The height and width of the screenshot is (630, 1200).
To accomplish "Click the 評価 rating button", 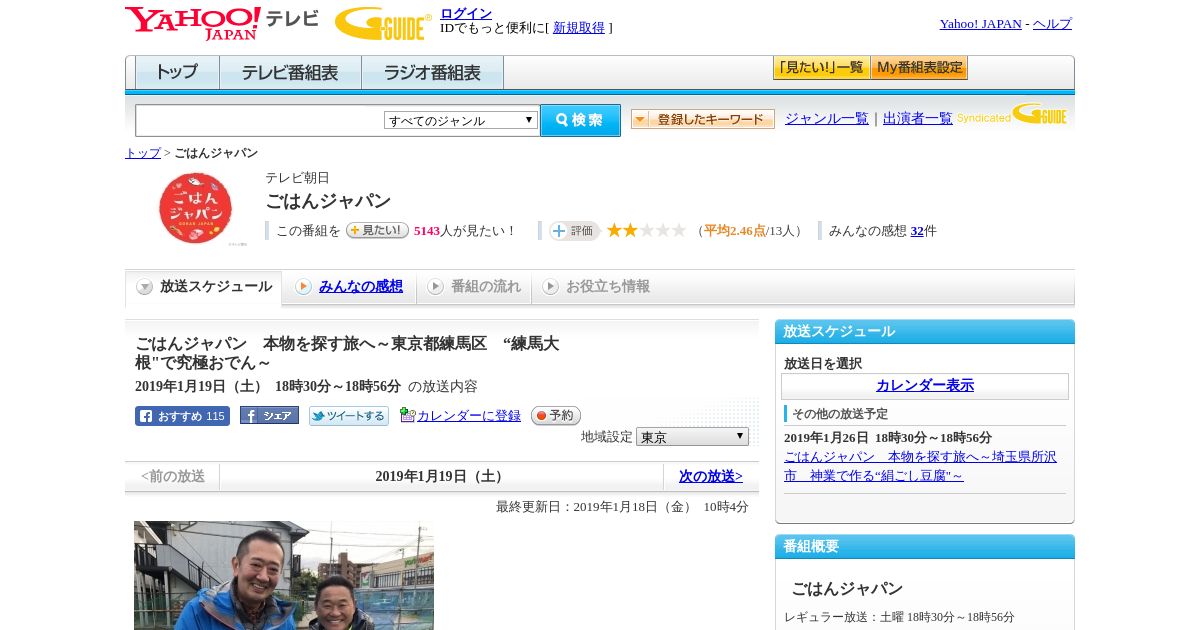I will (574, 231).
